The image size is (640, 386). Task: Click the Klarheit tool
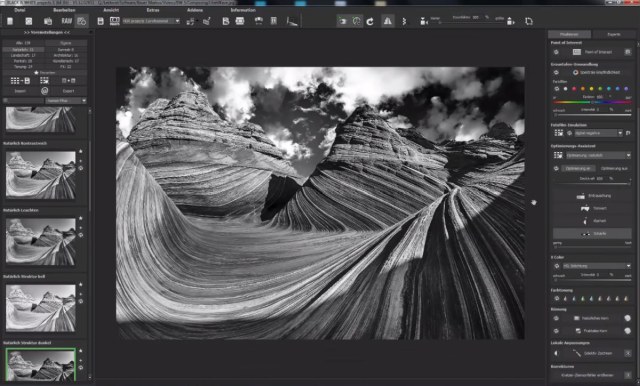point(592,221)
